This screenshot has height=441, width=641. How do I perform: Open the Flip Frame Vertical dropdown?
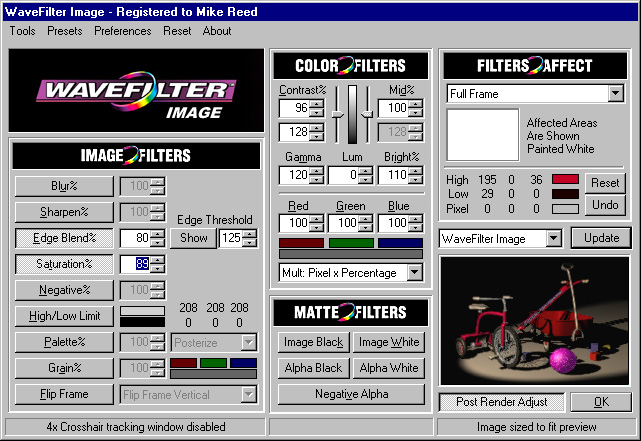[x=249, y=395]
